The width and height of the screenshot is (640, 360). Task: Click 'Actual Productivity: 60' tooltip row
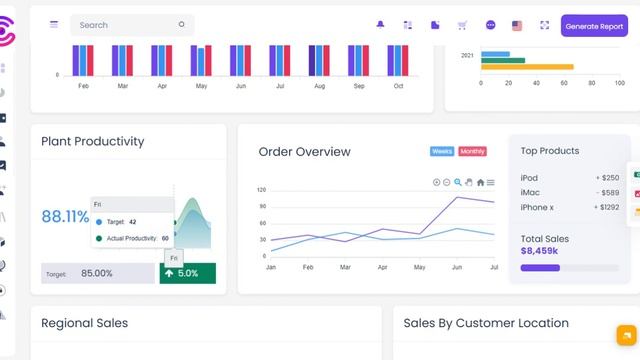click(133, 238)
